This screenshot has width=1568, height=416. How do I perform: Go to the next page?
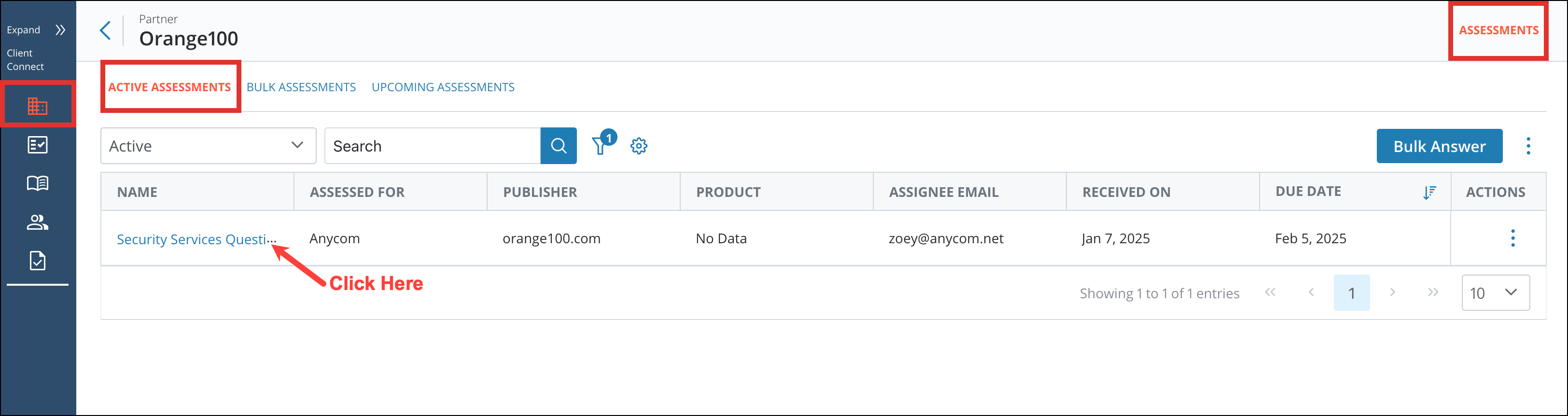coord(1392,292)
